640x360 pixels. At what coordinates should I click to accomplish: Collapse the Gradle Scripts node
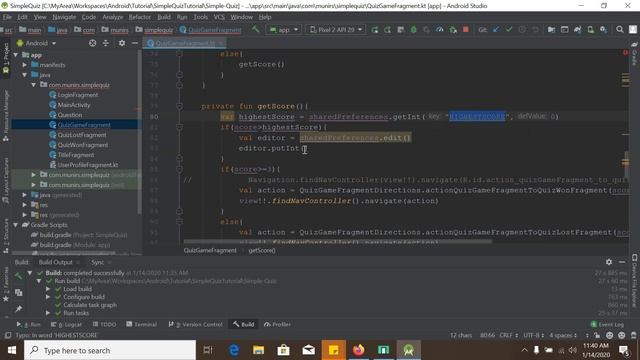pos(16,225)
